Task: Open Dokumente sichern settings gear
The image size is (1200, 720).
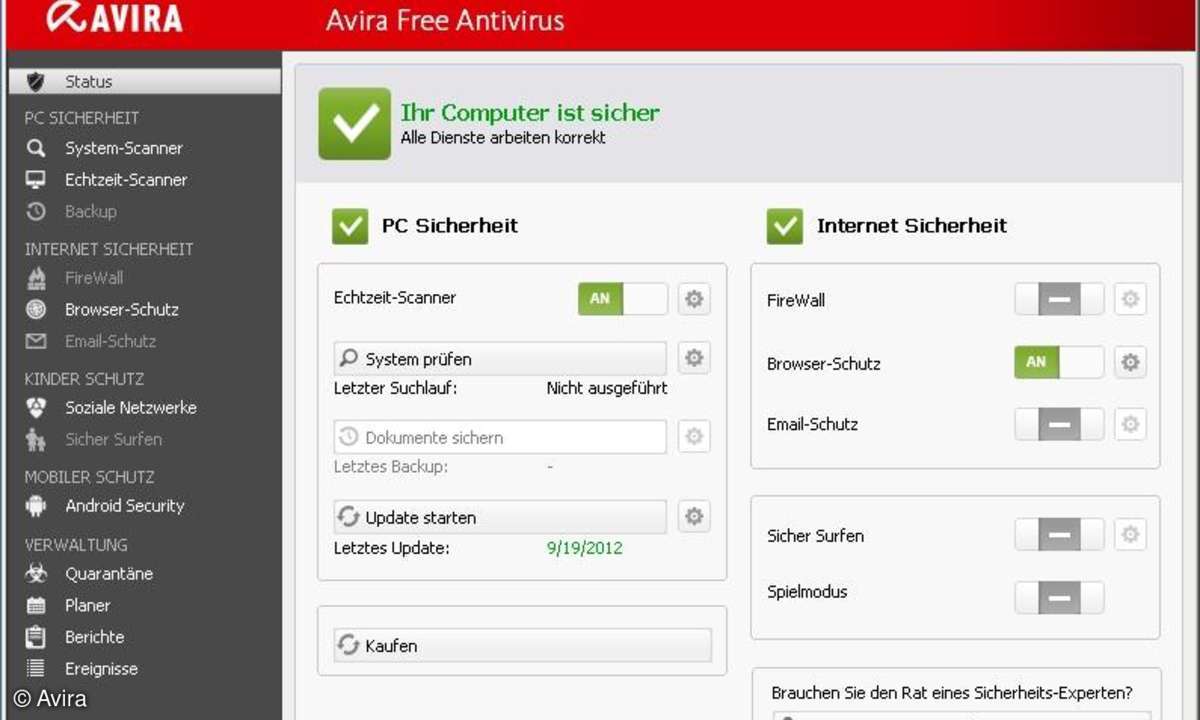Action: click(694, 436)
